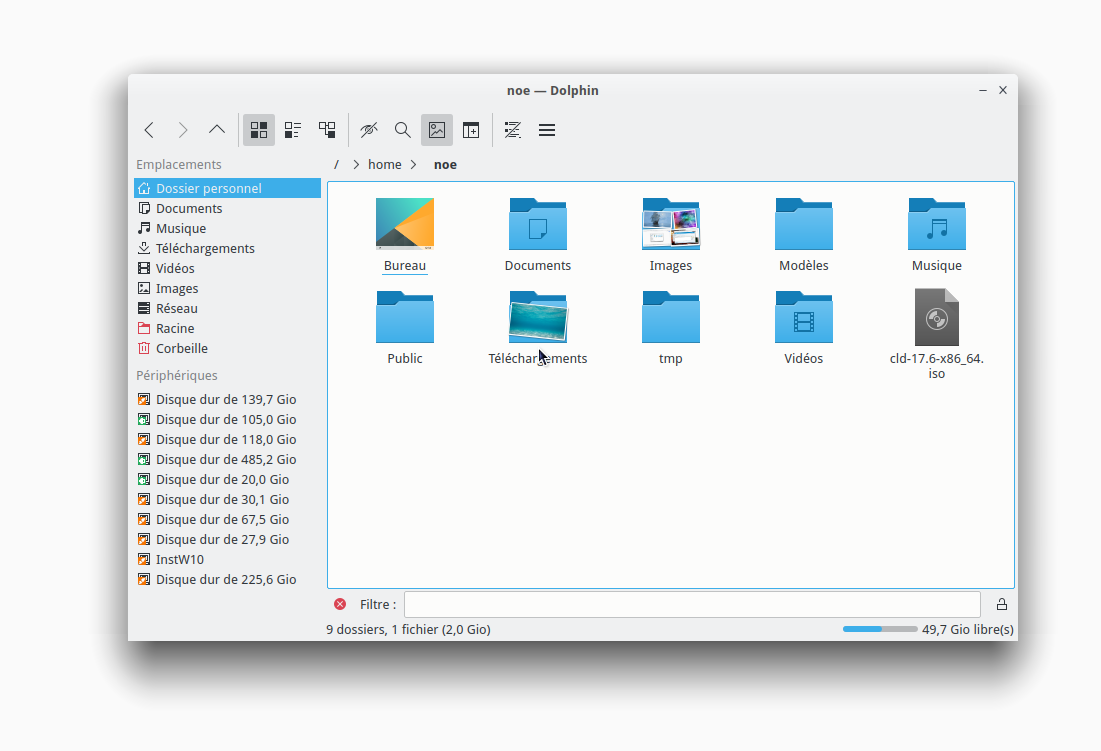1101x751 pixels.
Task: Open the Disque dur de 485,2 Gio device
Action: (x=226, y=459)
